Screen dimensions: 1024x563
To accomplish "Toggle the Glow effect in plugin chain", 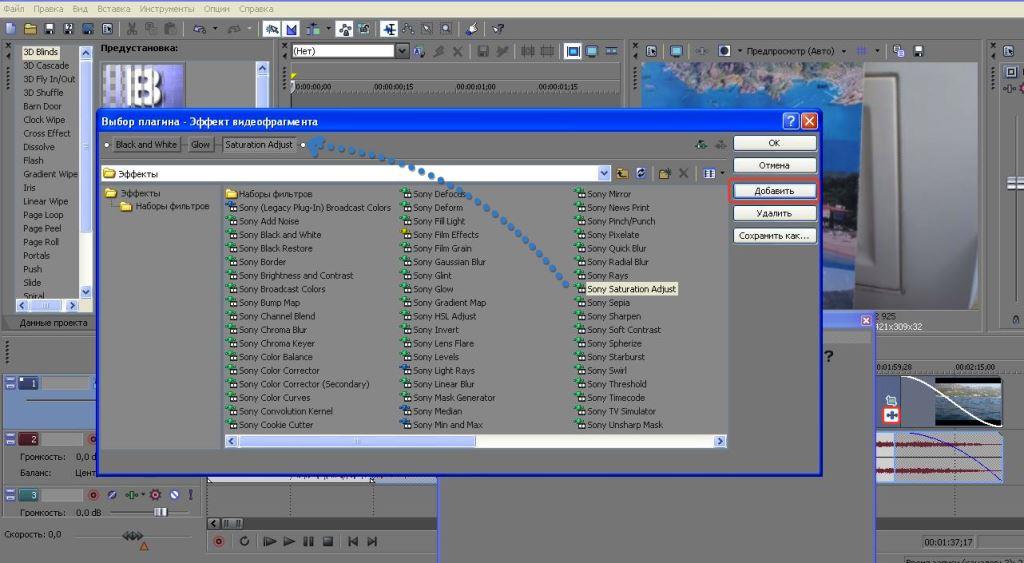I will coord(201,145).
